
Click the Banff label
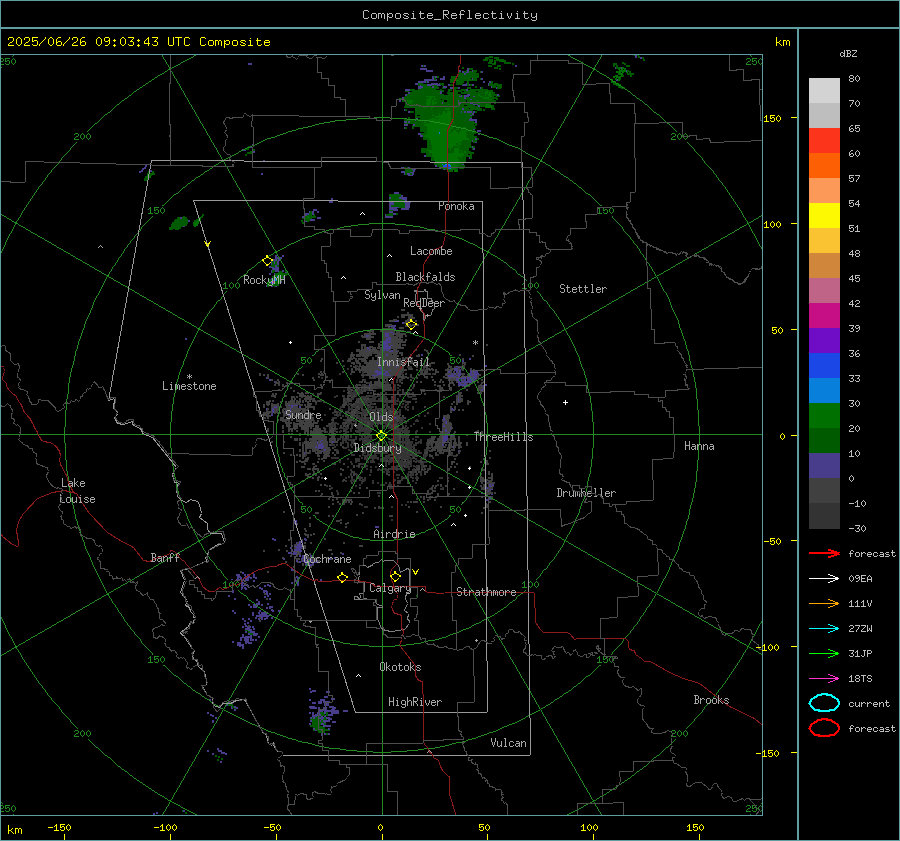click(165, 557)
